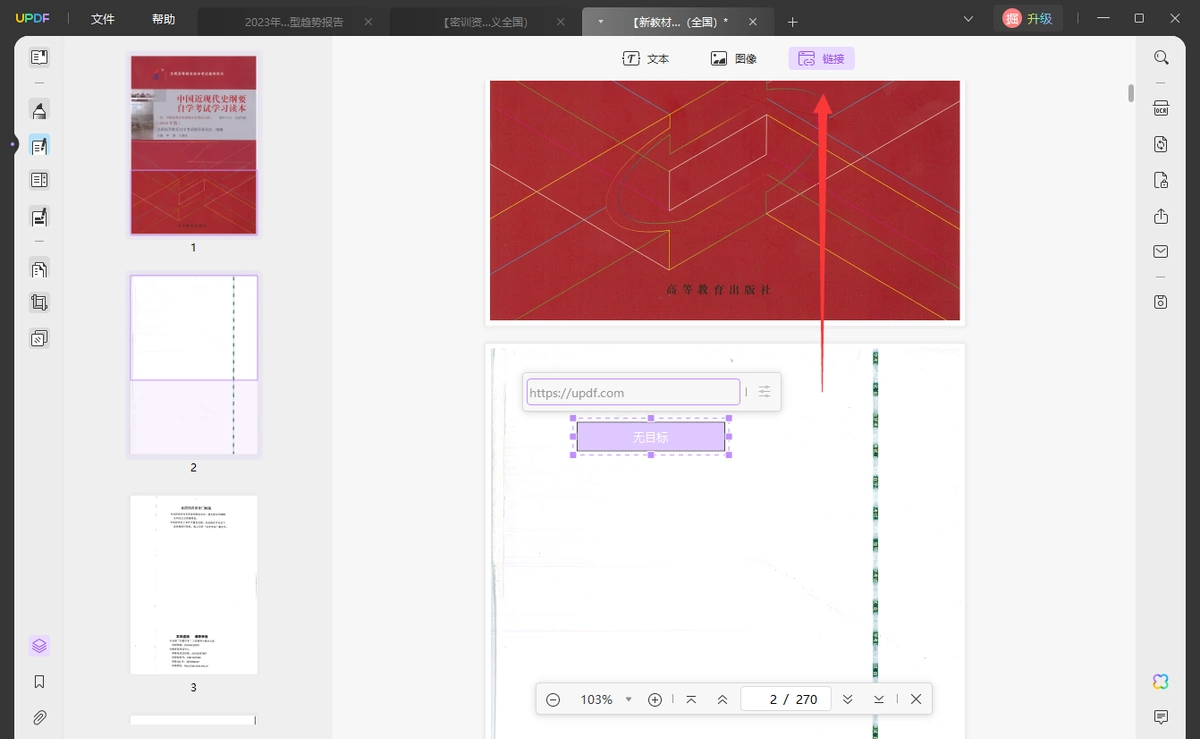Toggle the 链接 link editing mode
The width and height of the screenshot is (1200, 739).
click(821, 59)
